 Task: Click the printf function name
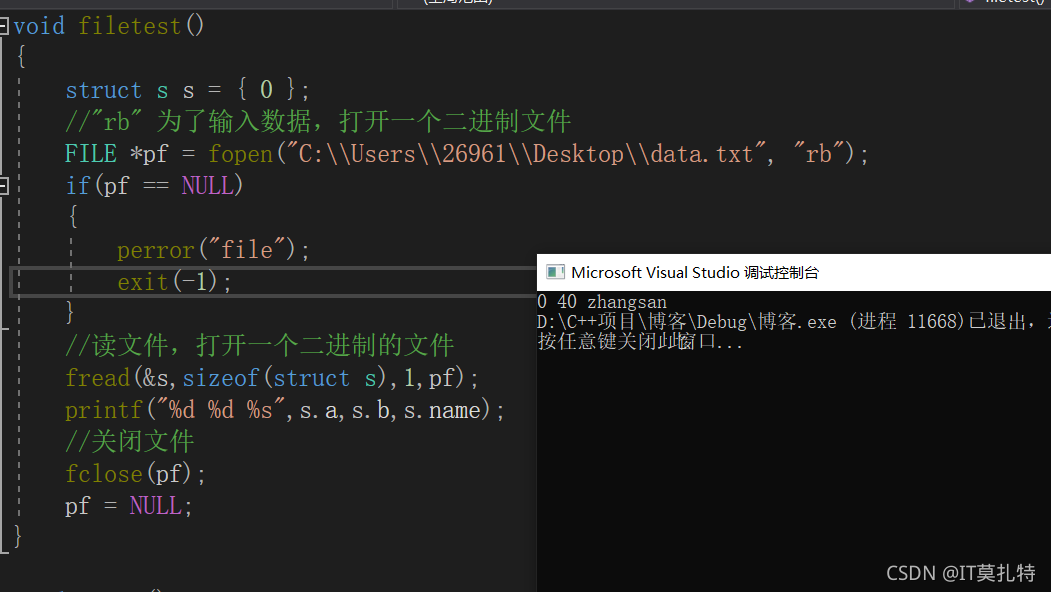pyautogui.click(x=104, y=410)
